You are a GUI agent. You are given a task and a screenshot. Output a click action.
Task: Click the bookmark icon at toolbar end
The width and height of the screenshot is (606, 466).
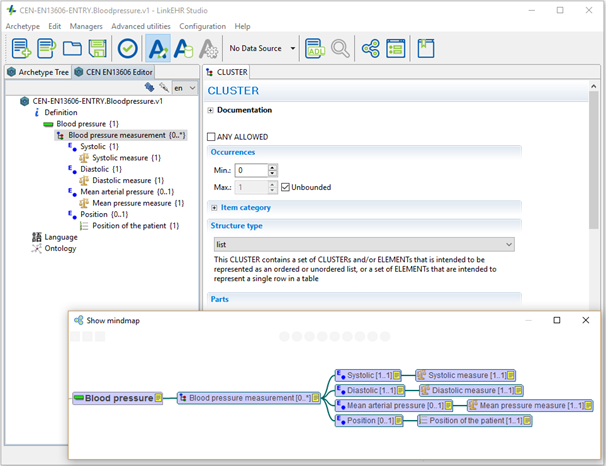(427, 48)
